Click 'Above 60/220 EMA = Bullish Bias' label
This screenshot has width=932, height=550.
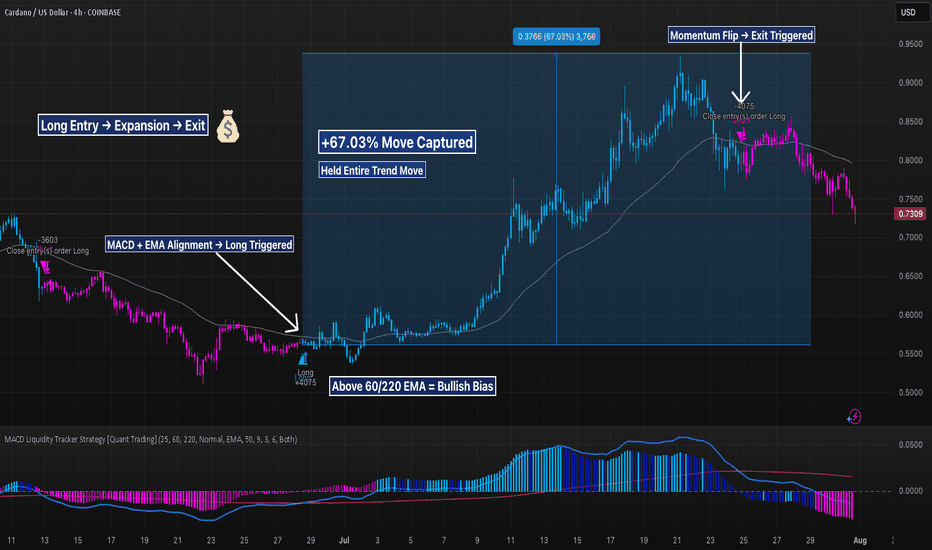(413, 386)
